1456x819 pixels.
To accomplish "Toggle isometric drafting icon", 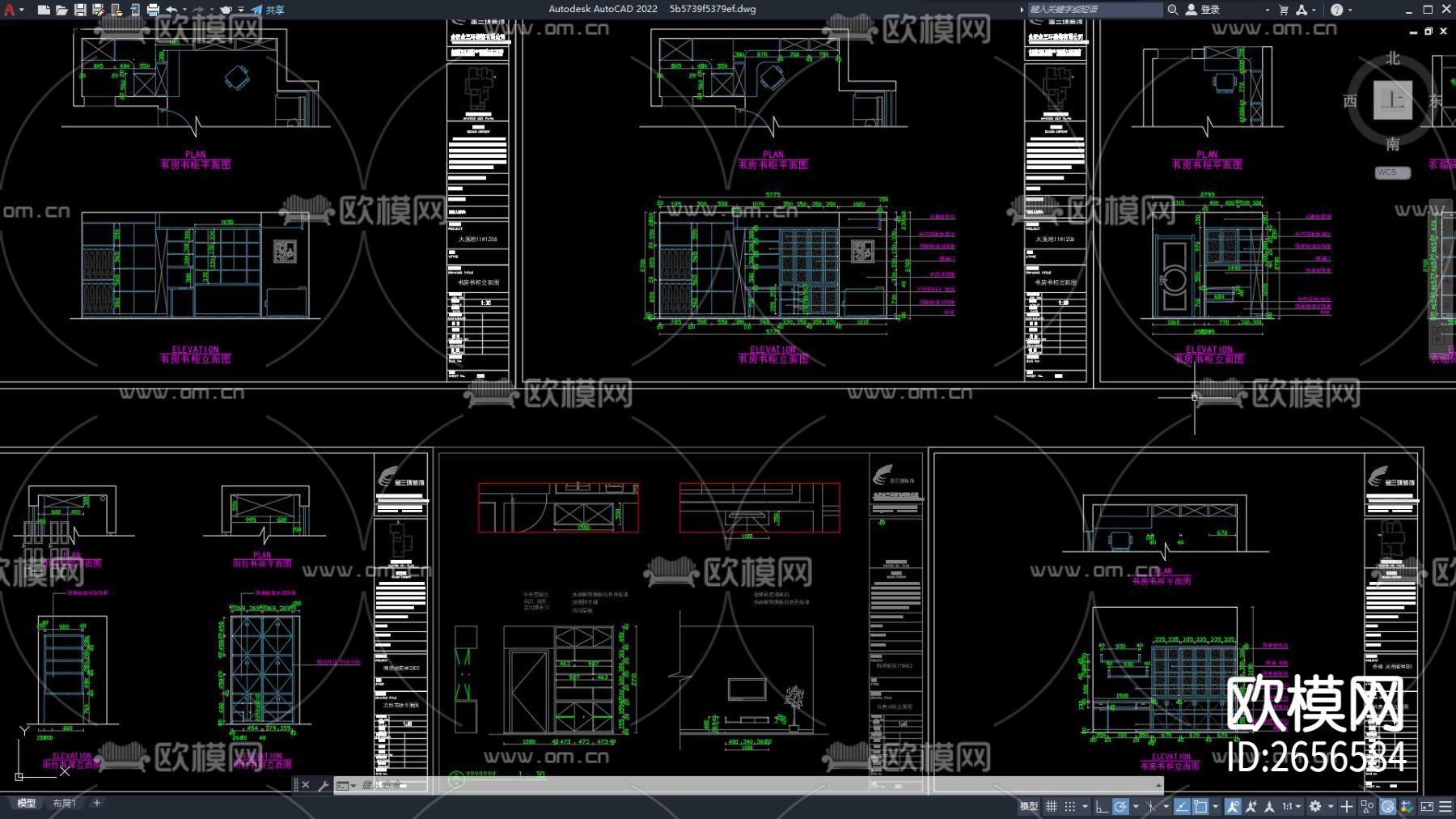I will (1151, 806).
